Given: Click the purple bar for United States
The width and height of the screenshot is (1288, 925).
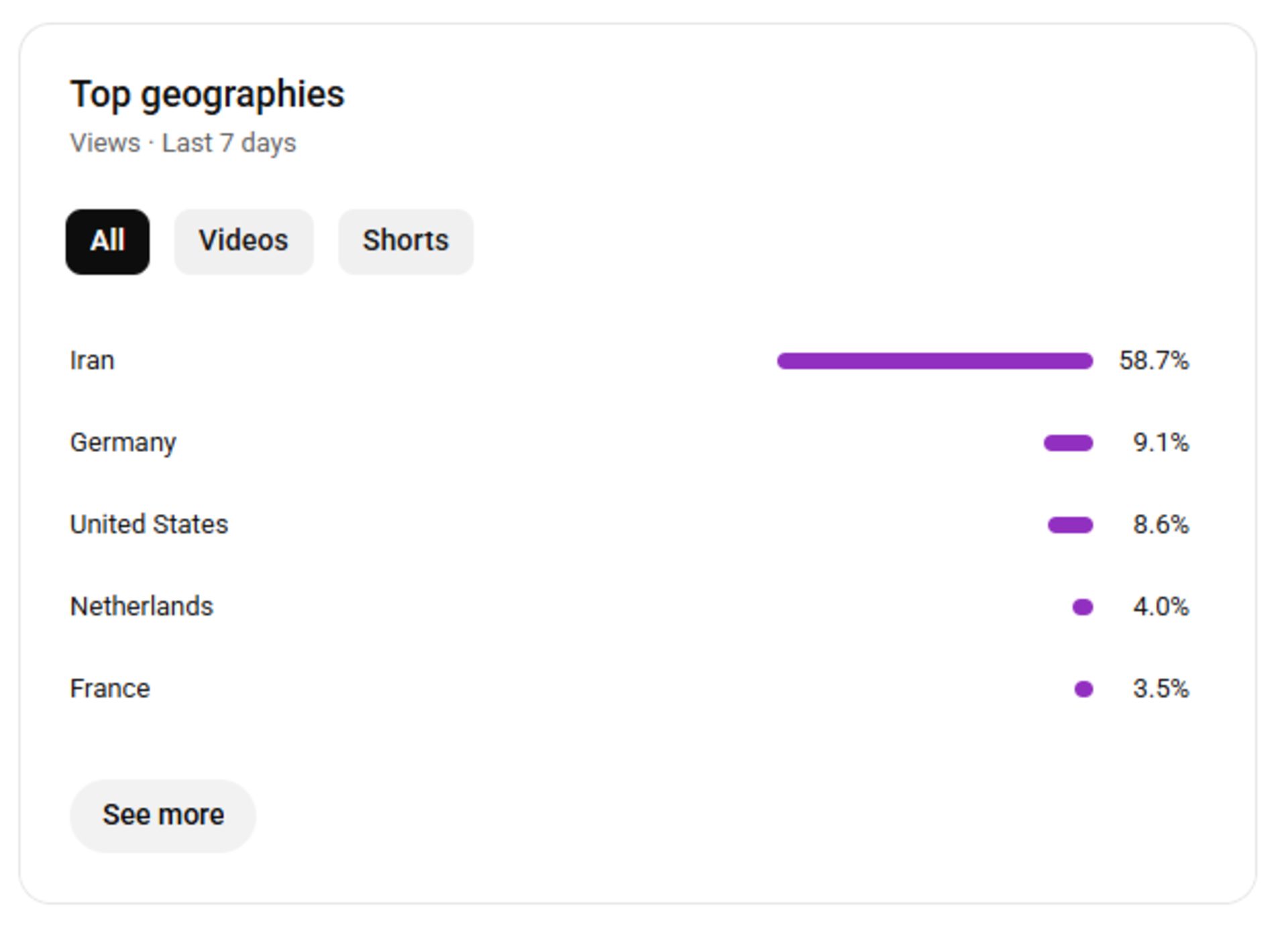Looking at the screenshot, I should (x=1070, y=525).
